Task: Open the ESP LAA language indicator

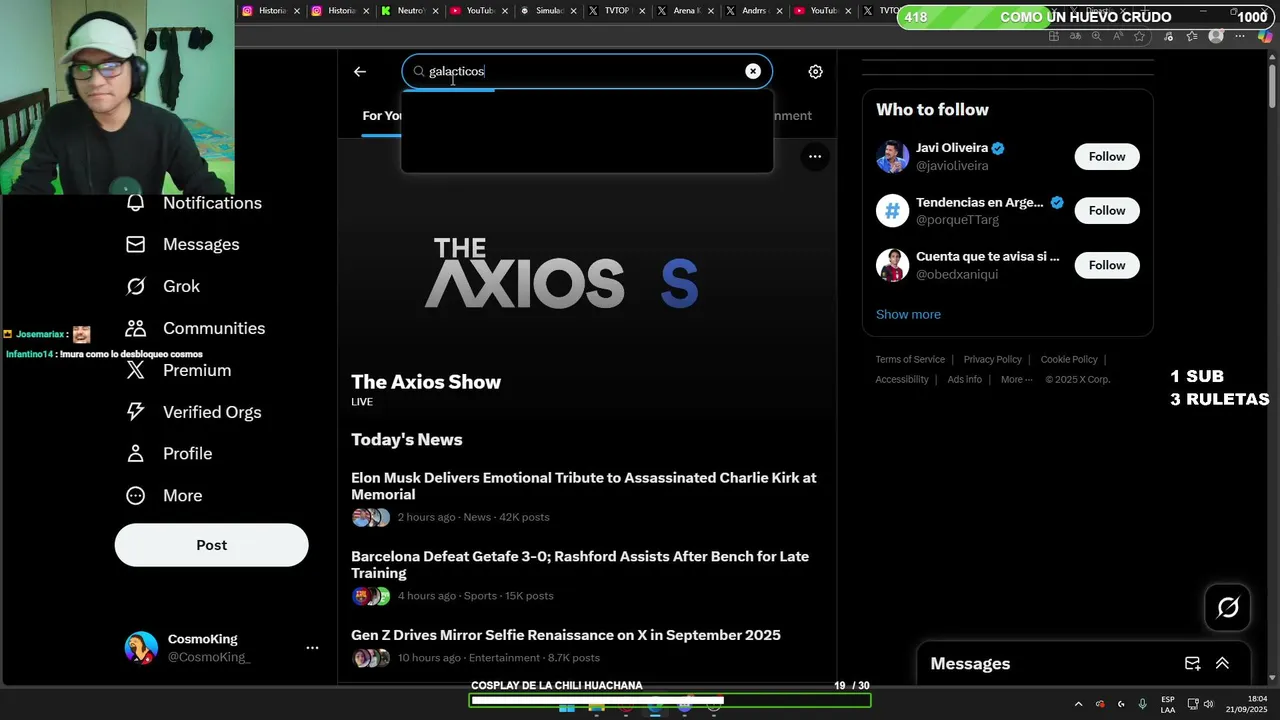Action: pos(1168,704)
